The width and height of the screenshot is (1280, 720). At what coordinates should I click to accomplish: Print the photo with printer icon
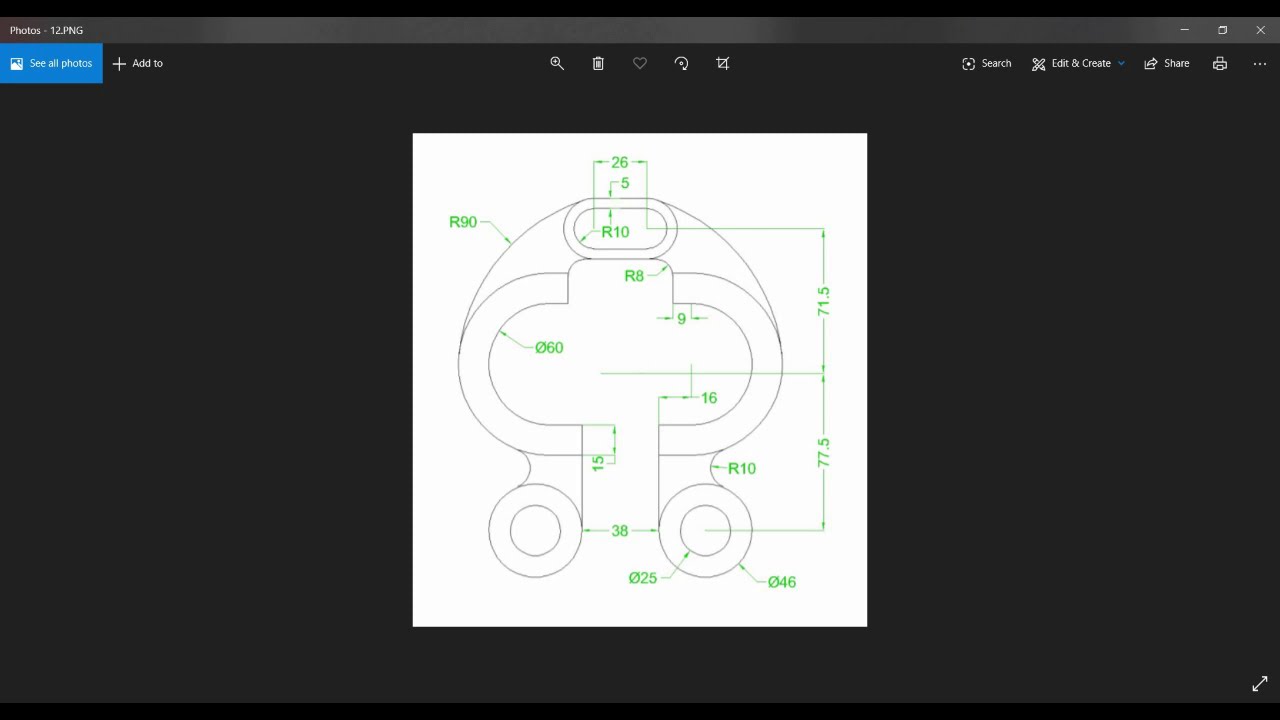(x=1220, y=63)
